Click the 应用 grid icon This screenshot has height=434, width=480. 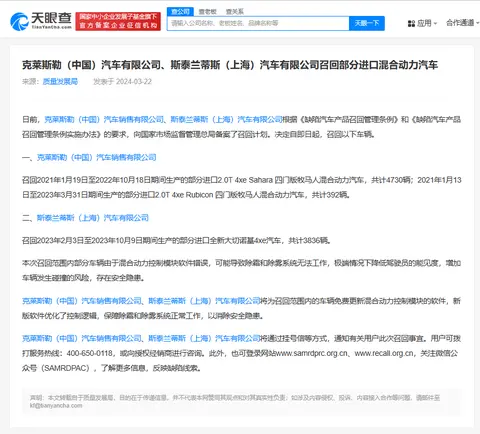click(x=411, y=24)
